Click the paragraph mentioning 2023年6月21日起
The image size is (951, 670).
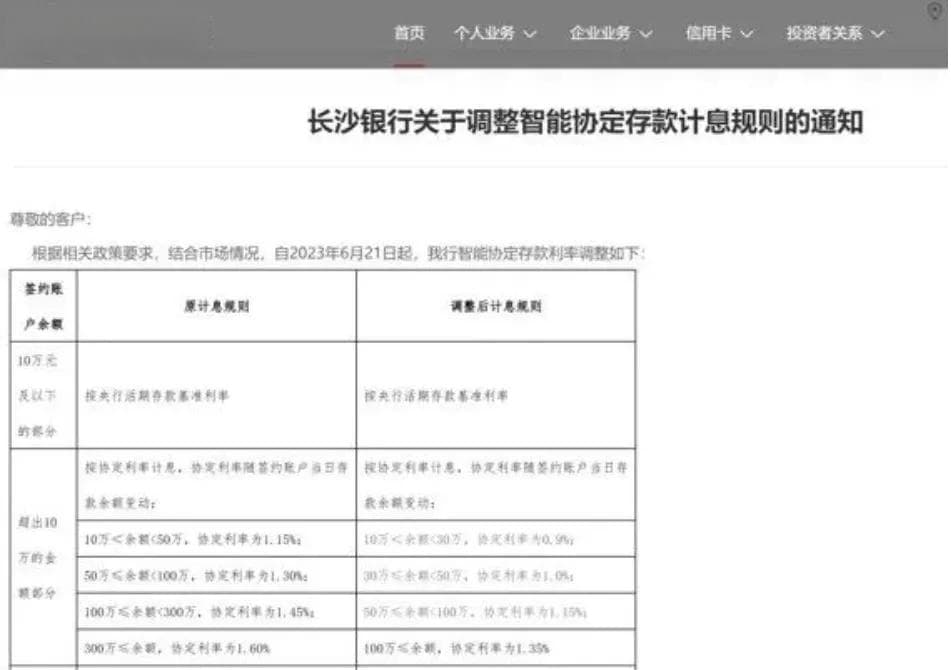tap(338, 253)
